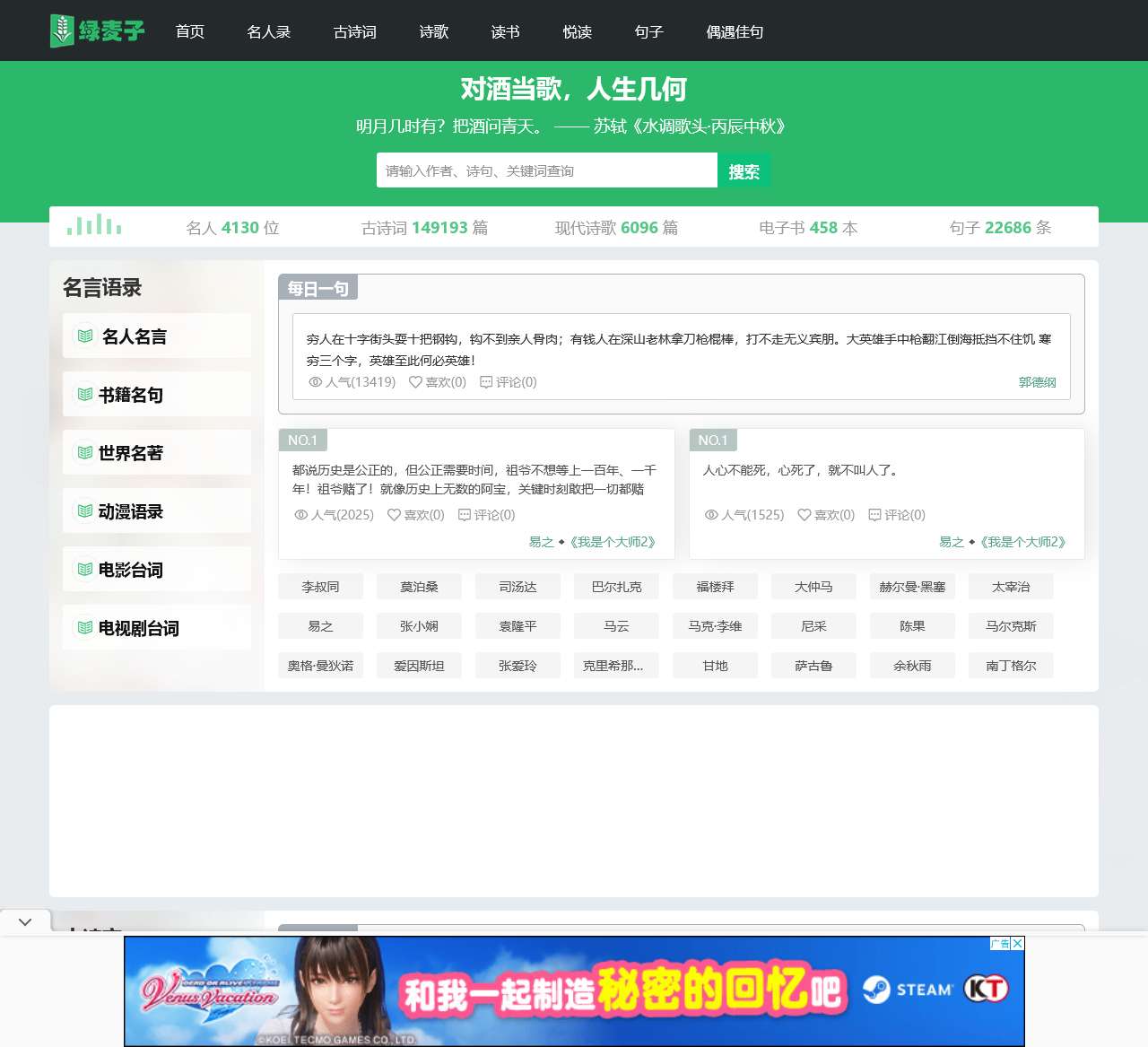The height and width of the screenshot is (1047, 1148).
Task: Close the Venus Vacation ad banner
Action: tap(1017, 943)
